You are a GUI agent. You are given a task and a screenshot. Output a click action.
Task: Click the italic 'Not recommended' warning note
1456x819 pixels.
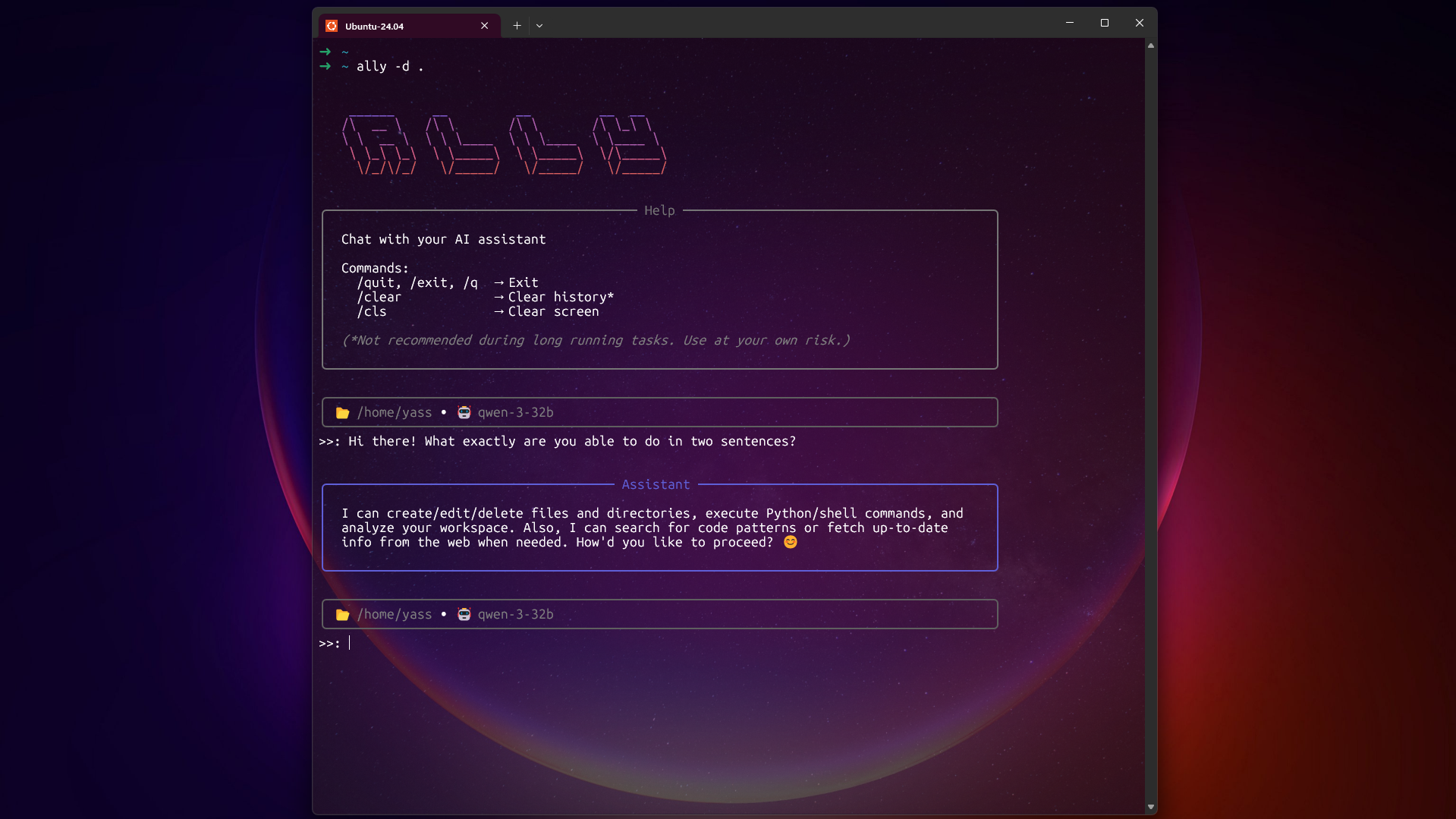(596, 340)
